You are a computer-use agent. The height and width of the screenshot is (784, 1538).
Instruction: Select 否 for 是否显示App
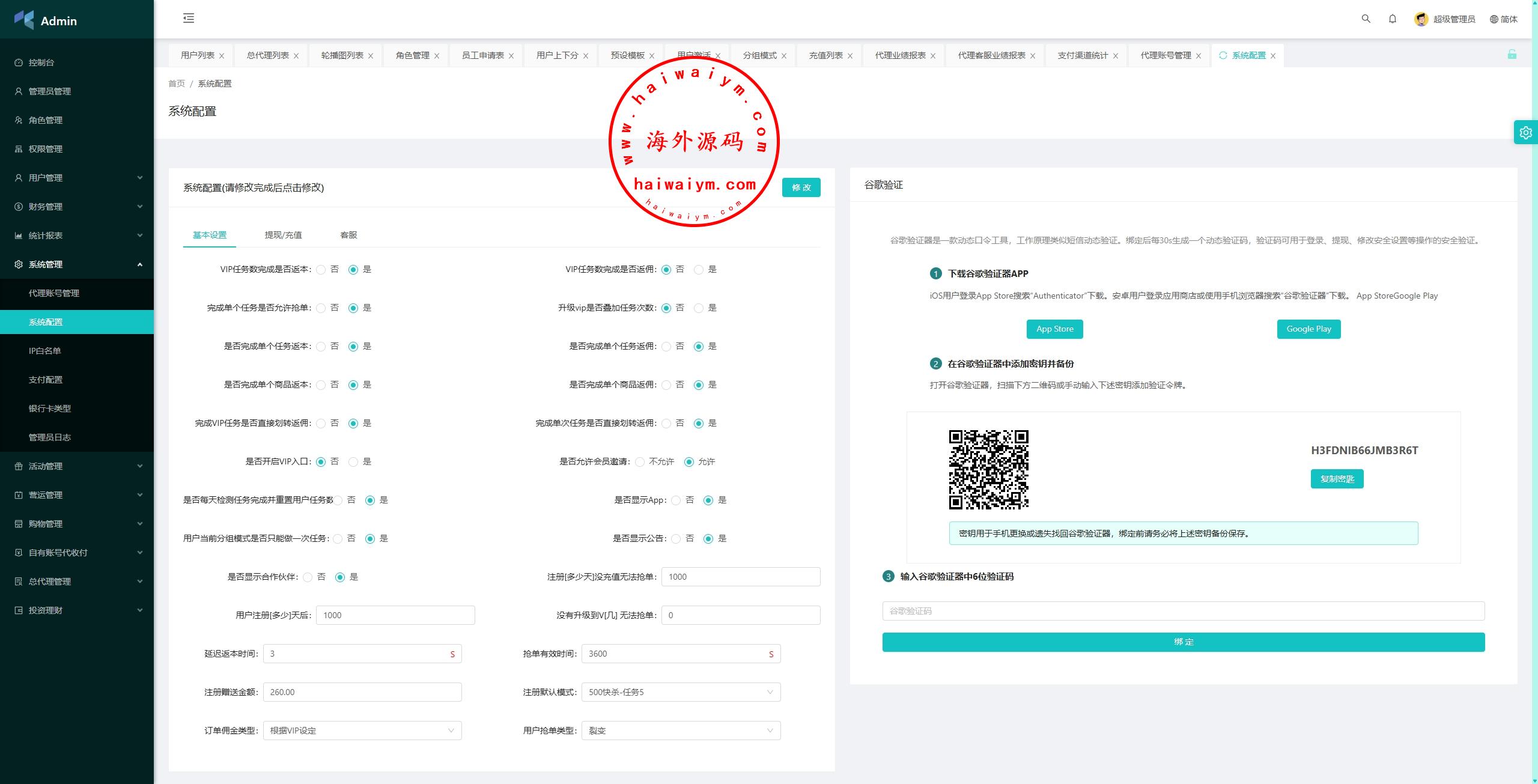(x=676, y=500)
